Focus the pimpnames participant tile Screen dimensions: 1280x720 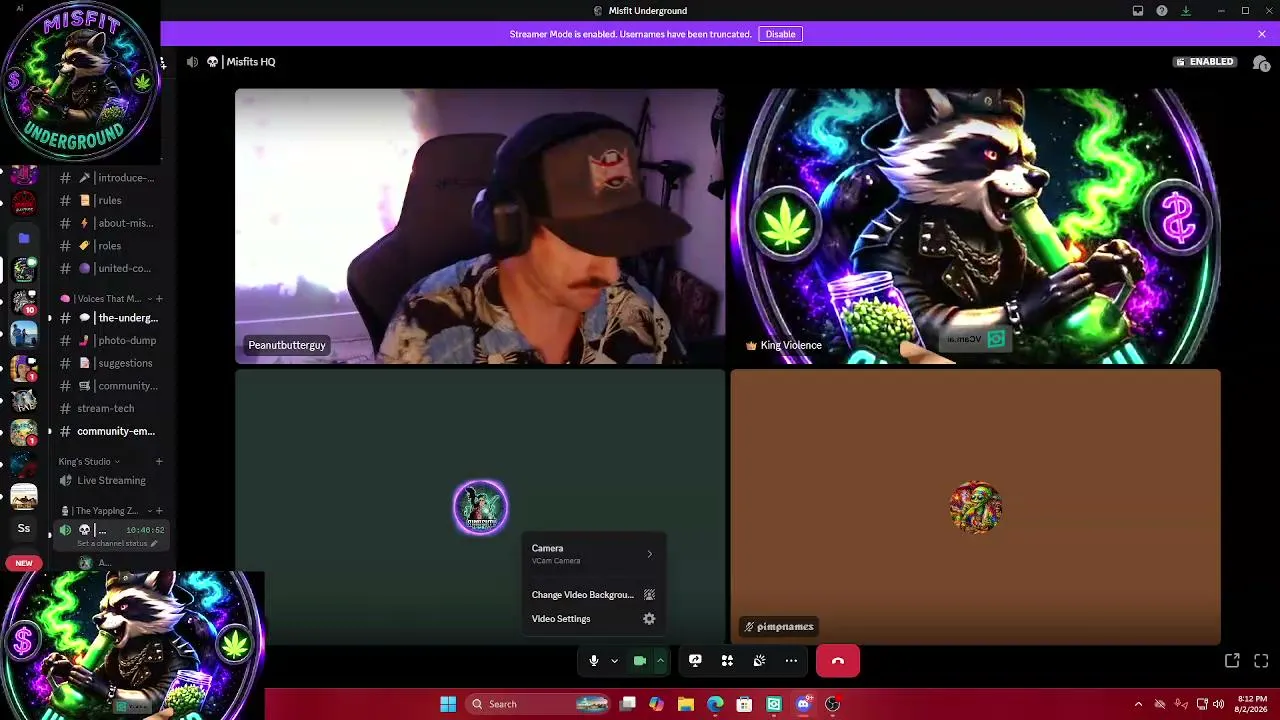click(975, 507)
